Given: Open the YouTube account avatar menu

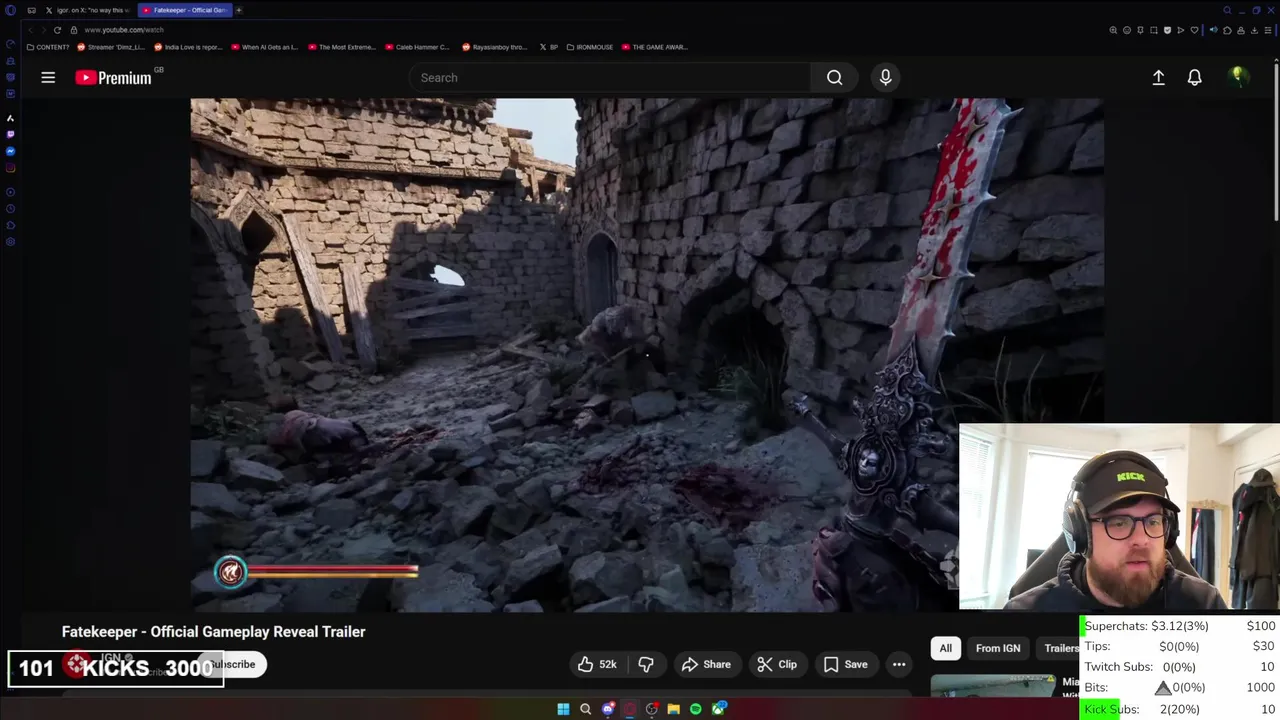Looking at the screenshot, I should click(1238, 77).
